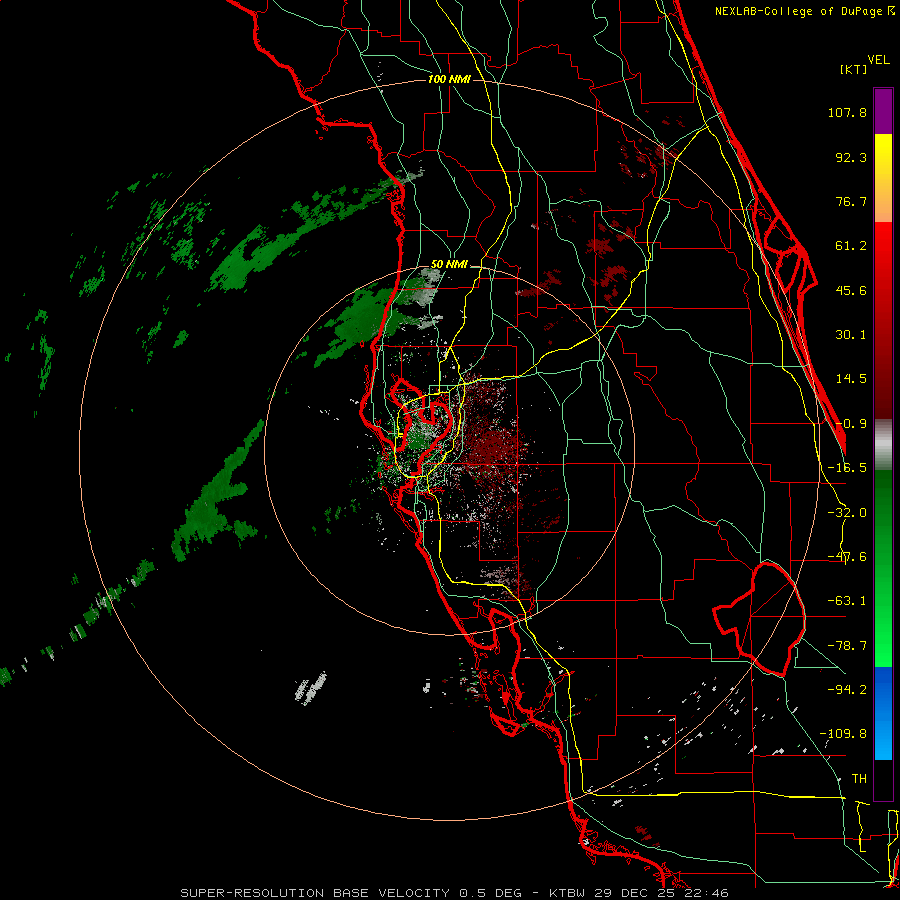
Task: Click the bright green segment of color bar
Action: pos(883,620)
